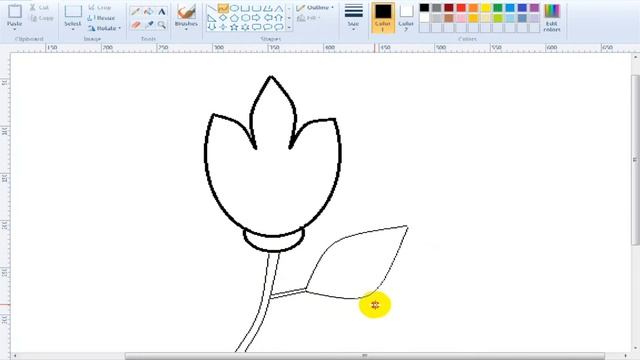Click the Crop button

pyautogui.click(x=100, y=7)
